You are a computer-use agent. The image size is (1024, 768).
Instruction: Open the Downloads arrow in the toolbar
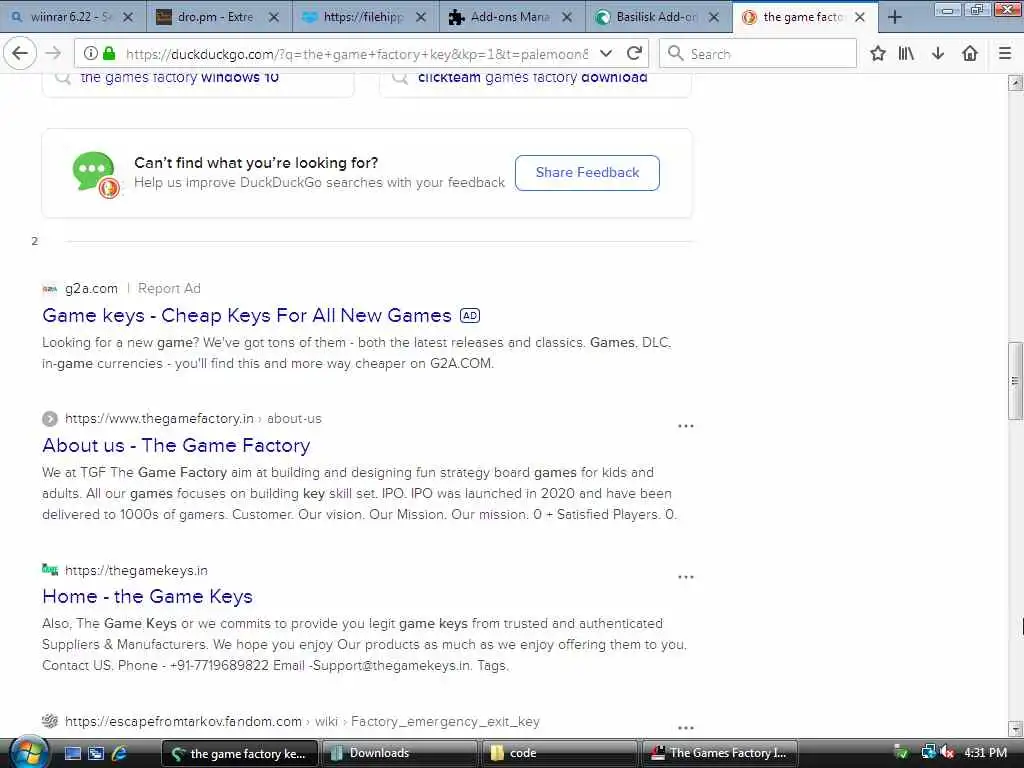938,54
